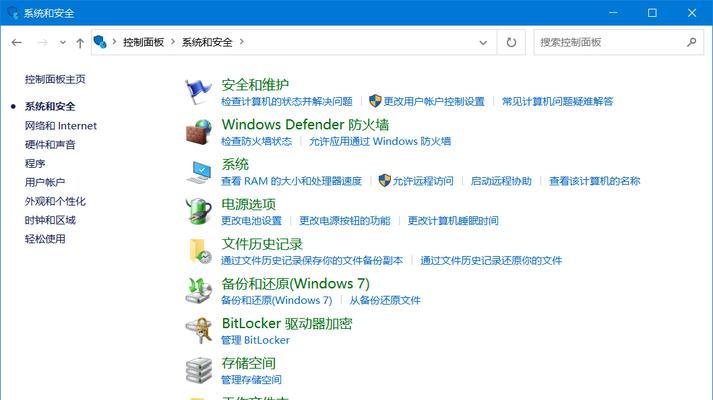The width and height of the screenshot is (713, 400).
Task: Click 更改计算机睡眠时间 link
Action: (x=453, y=220)
